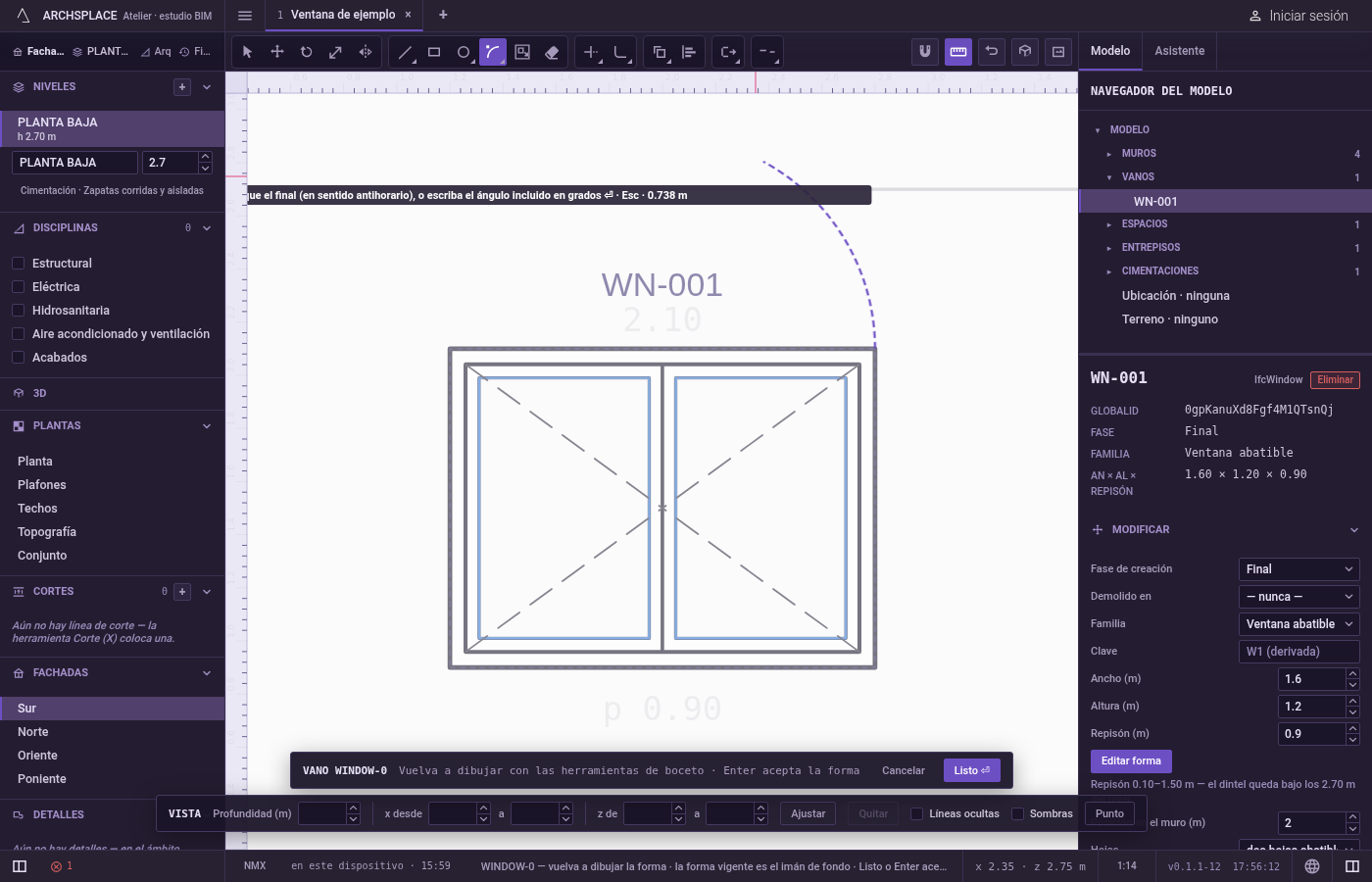Click the red Eliminar button
The image size is (1372, 882).
(x=1335, y=380)
